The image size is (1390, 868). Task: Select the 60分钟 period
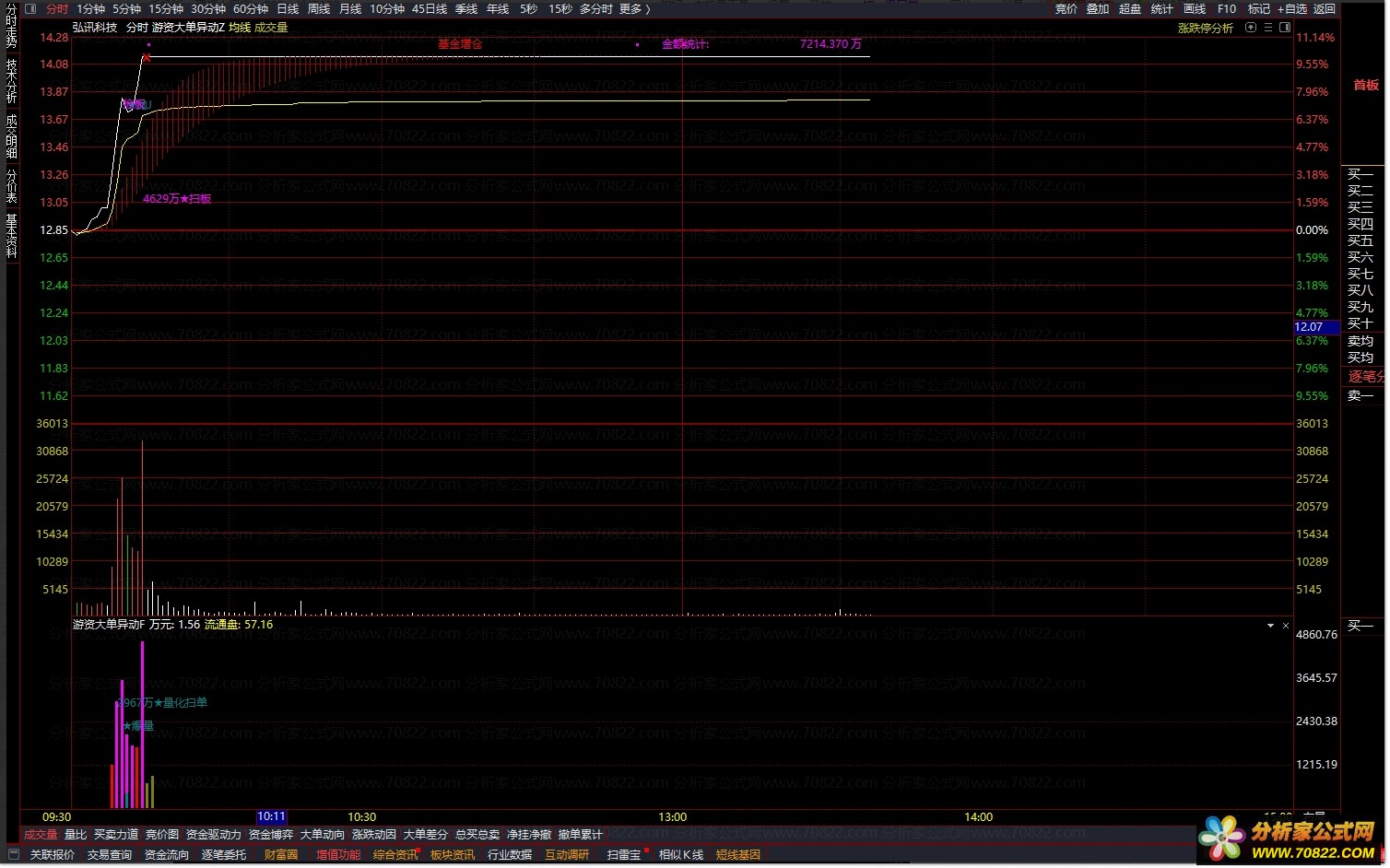pos(251,9)
